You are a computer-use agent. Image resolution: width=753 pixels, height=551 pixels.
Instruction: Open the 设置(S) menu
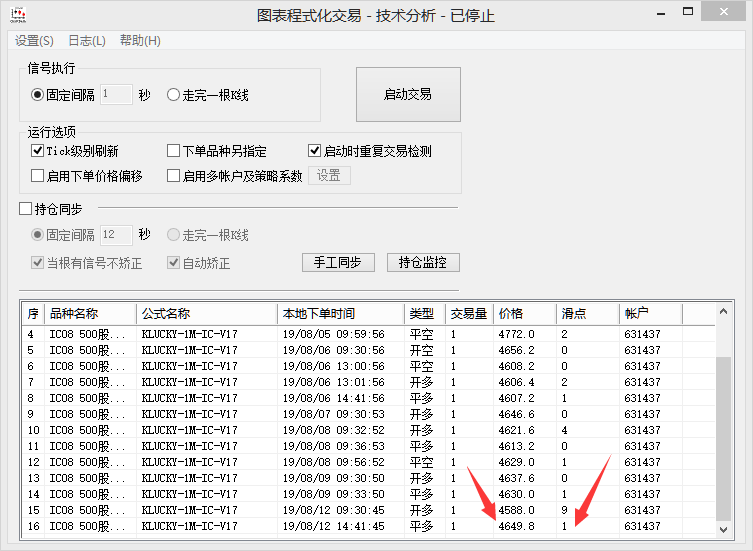(34, 41)
